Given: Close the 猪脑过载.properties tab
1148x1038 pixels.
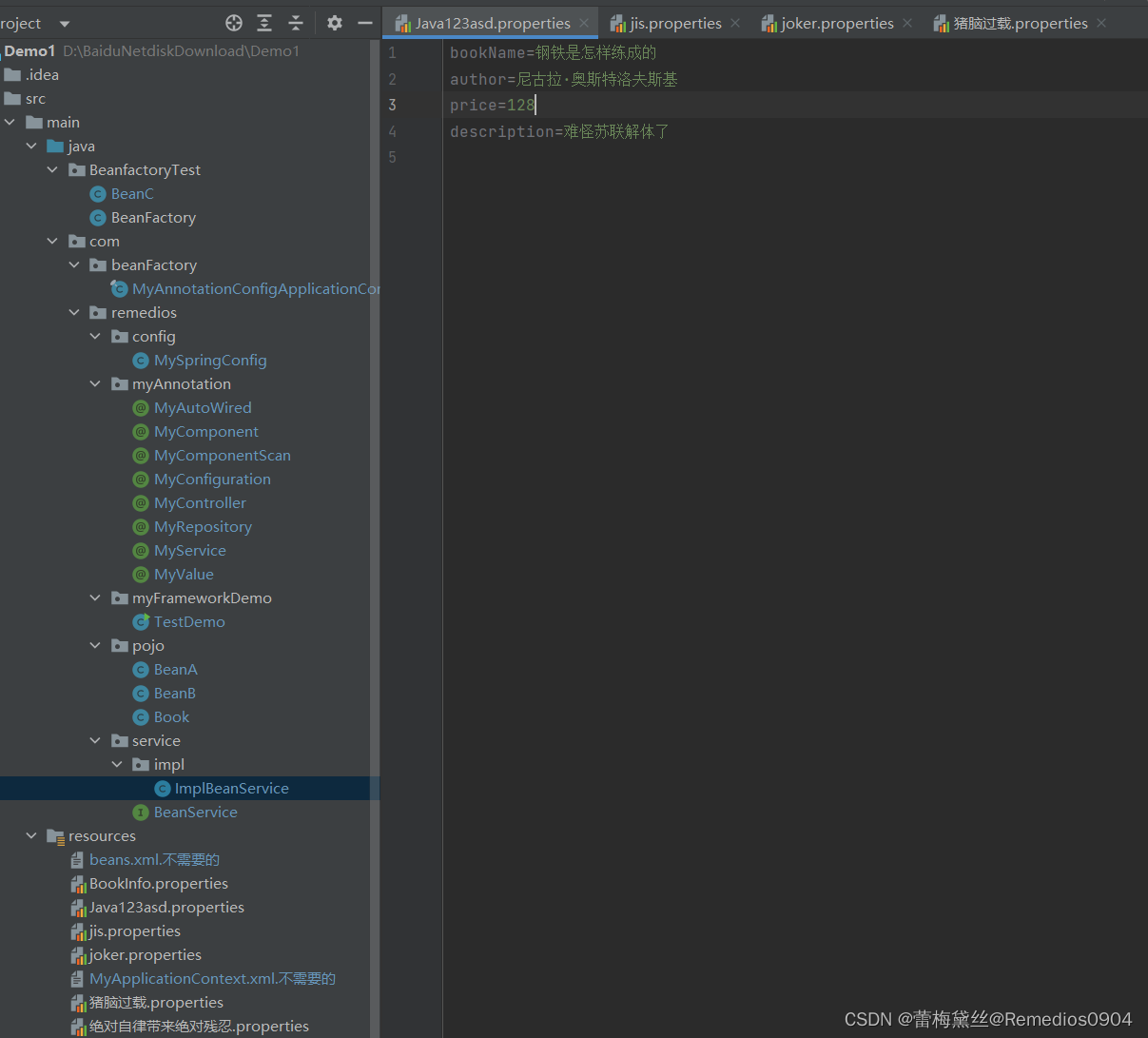Looking at the screenshot, I should [x=1101, y=23].
